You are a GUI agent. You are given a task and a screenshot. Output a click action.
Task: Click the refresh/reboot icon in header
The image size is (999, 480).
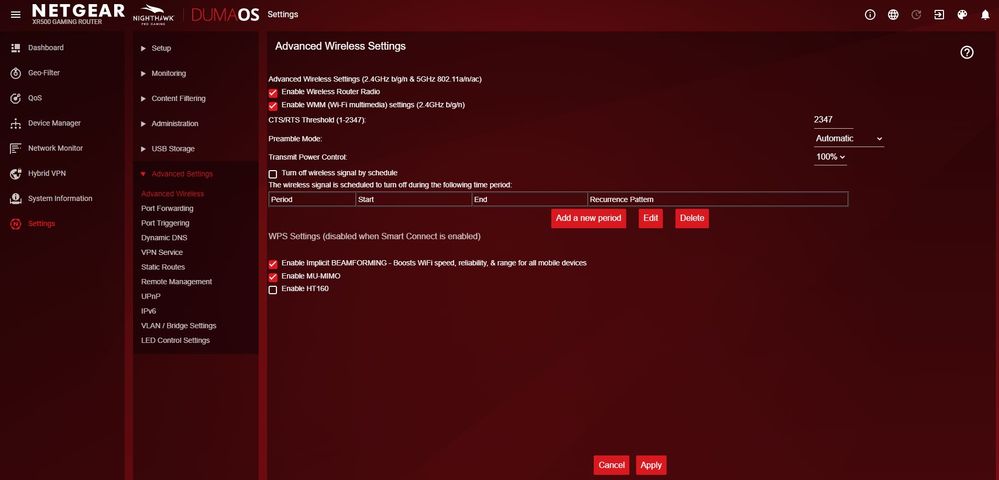[916, 15]
